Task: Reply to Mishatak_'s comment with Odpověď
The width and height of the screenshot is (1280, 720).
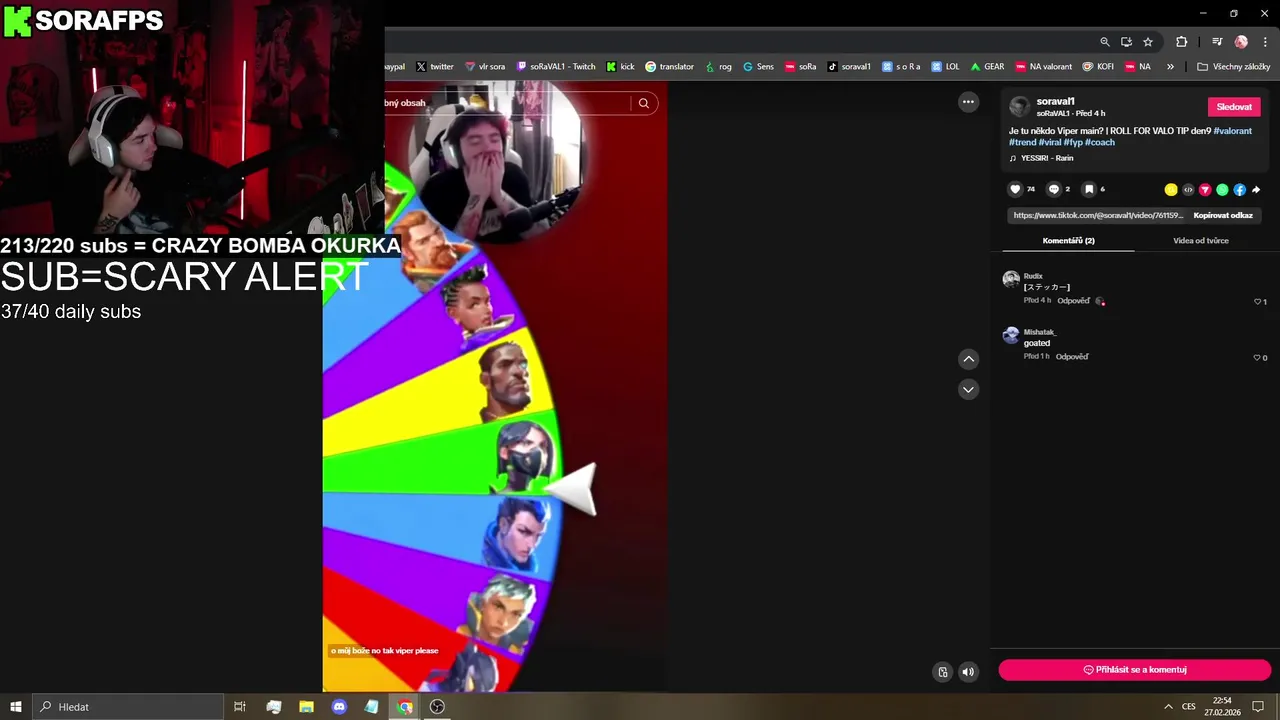Action: click(x=1072, y=357)
